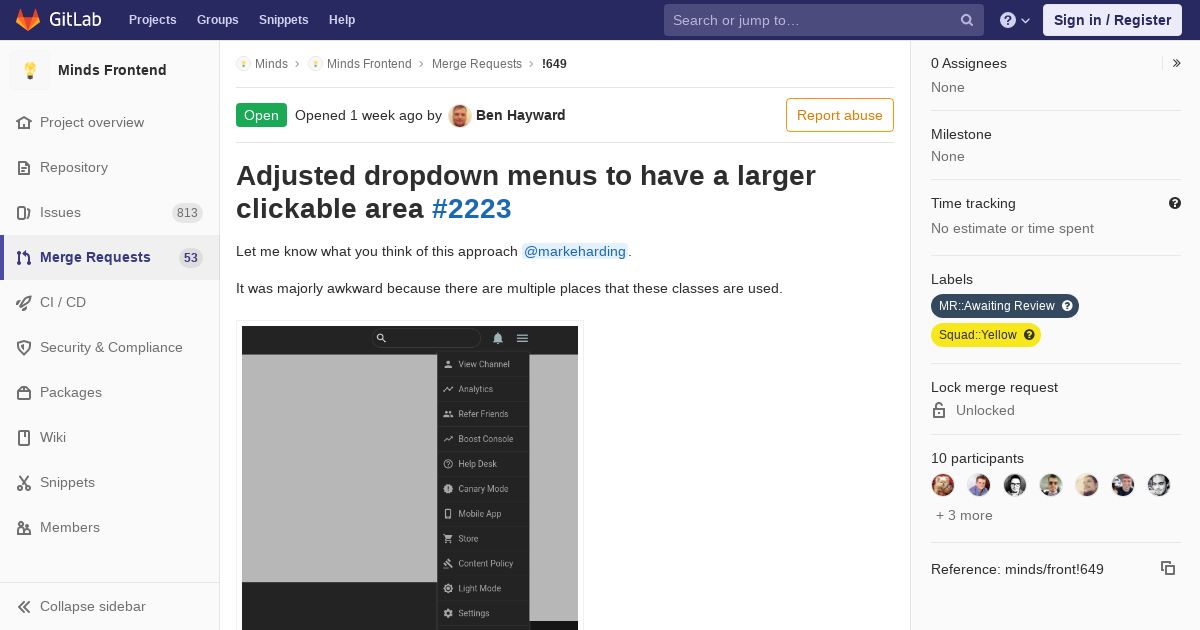
Task: Click the CI / CD rocket icon
Action: (24, 302)
